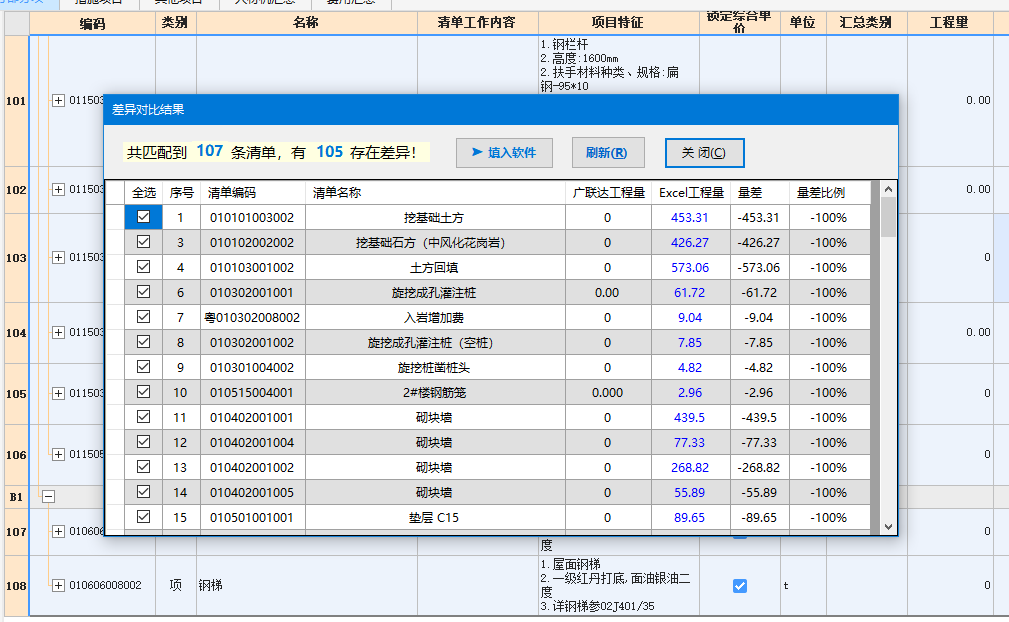This screenshot has height=622, width=1009.
Task: Uncheck the checkbox for 挖基础土方 row
Action: [x=144, y=217]
